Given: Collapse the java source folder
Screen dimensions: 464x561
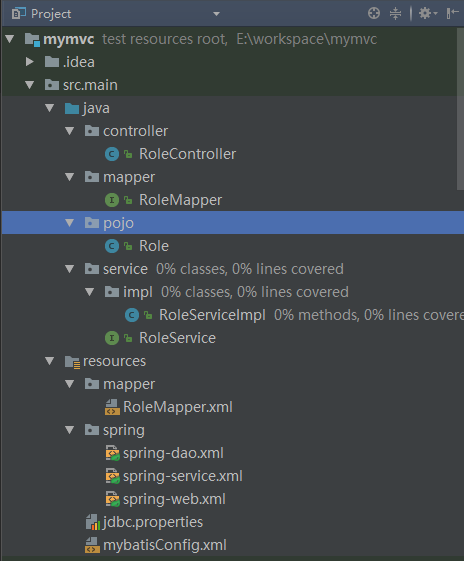Looking at the screenshot, I should point(50,108).
